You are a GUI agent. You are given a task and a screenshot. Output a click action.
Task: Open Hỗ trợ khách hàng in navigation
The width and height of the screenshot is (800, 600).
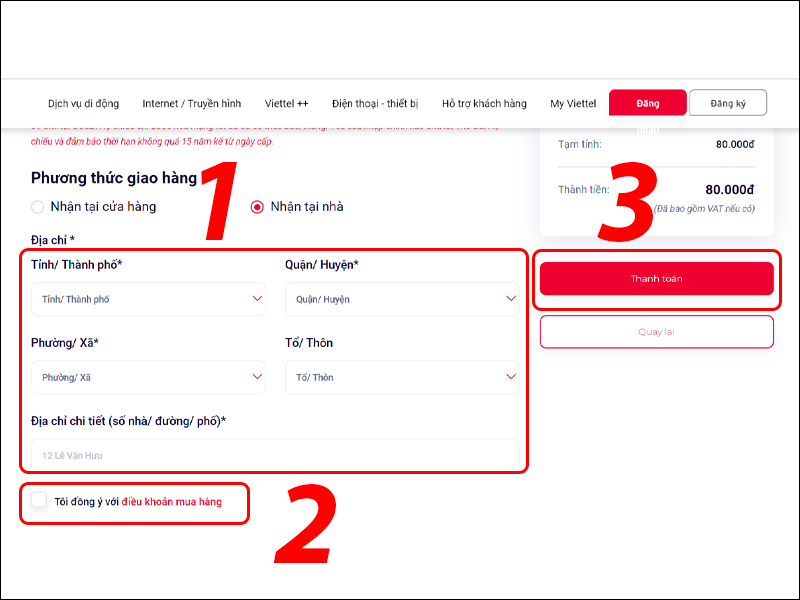[x=484, y=104]
